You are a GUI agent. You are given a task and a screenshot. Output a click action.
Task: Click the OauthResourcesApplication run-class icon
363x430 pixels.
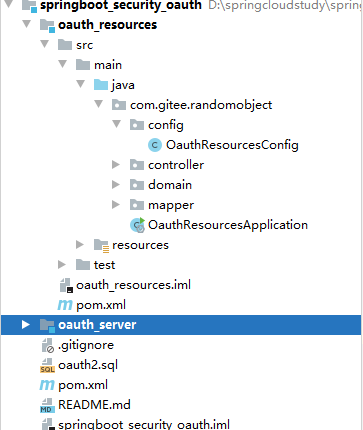(x=137, y=225)
